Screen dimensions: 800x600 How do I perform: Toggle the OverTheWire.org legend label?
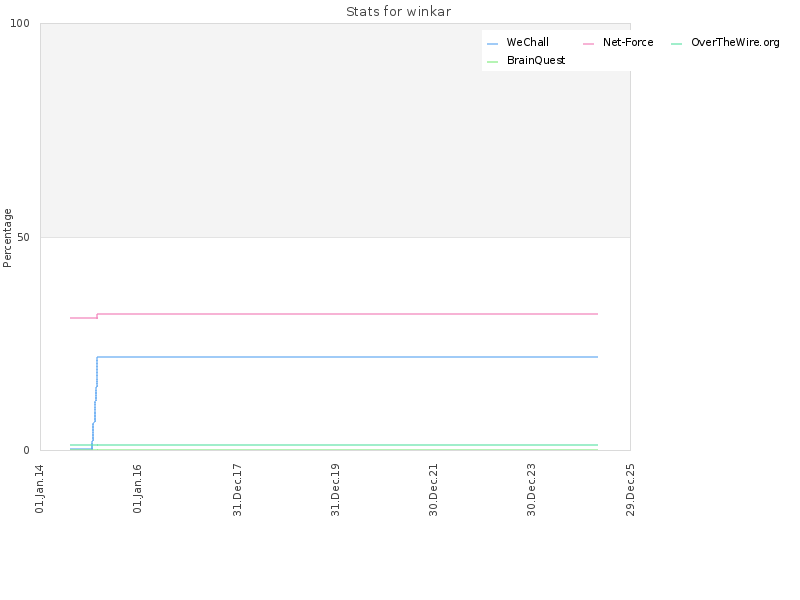pyautogui.click(x=735, y=42)
